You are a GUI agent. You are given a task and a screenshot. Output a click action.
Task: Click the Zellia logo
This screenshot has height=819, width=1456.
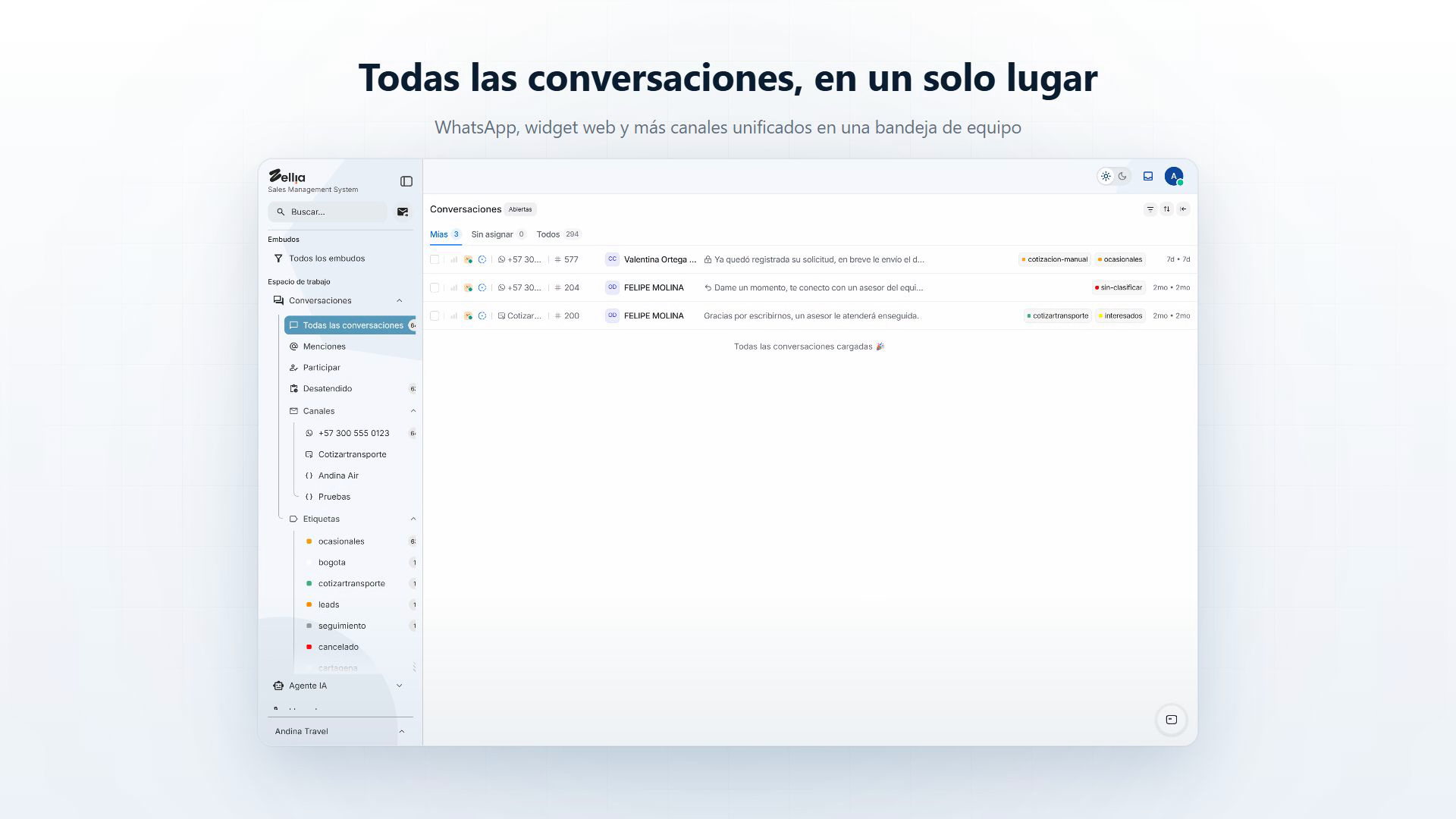coord(287,176)
